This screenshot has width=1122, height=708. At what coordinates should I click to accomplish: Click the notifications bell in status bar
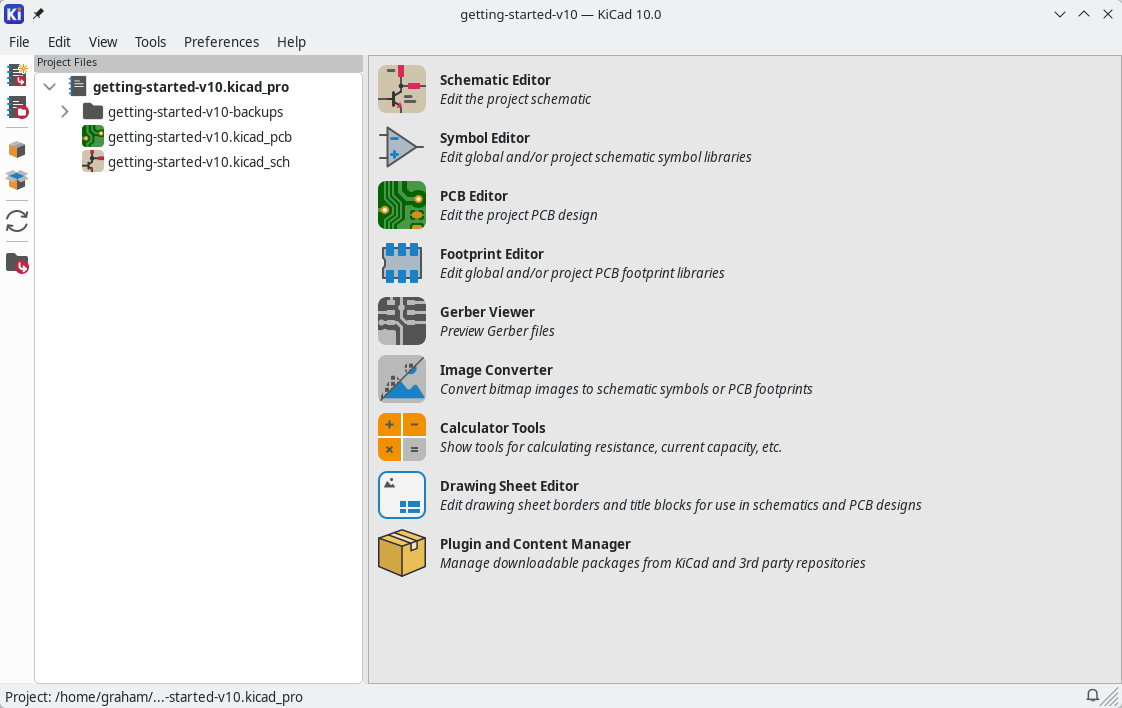(1093, 696)
